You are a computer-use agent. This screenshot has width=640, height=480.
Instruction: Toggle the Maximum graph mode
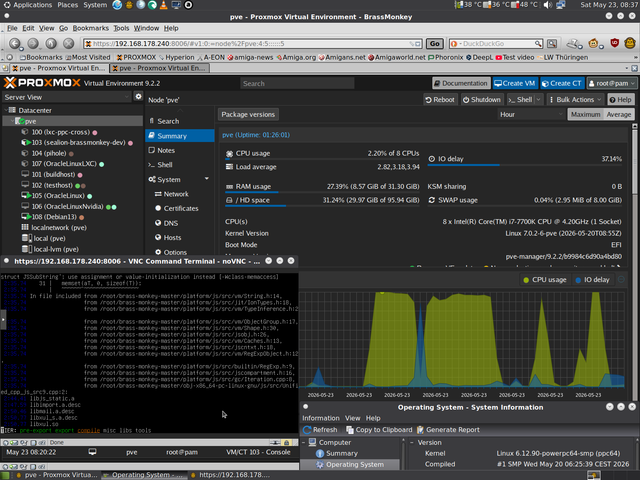coord(585,114)
